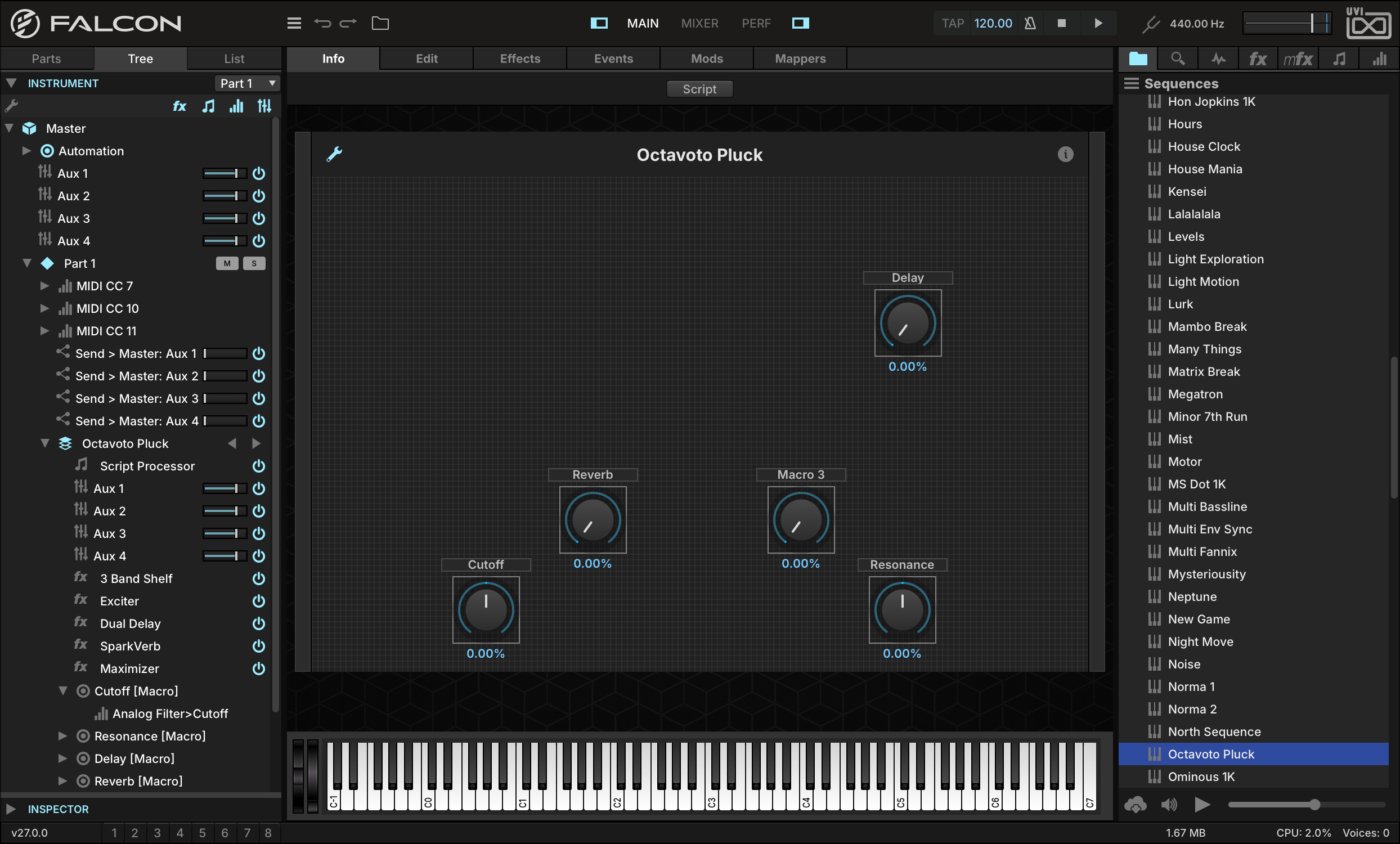Expand the Resonance [Macro] node
This screenshot has width=1400, height=844.
pos(62,736)
